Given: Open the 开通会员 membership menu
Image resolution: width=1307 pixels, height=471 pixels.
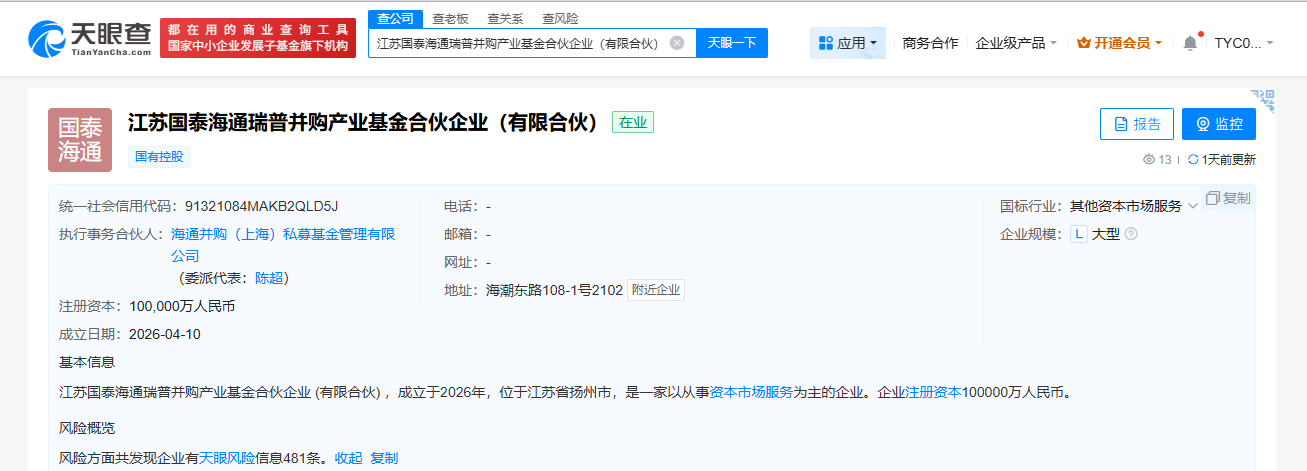Looking at the screenshot, I should coord(1120,43).
